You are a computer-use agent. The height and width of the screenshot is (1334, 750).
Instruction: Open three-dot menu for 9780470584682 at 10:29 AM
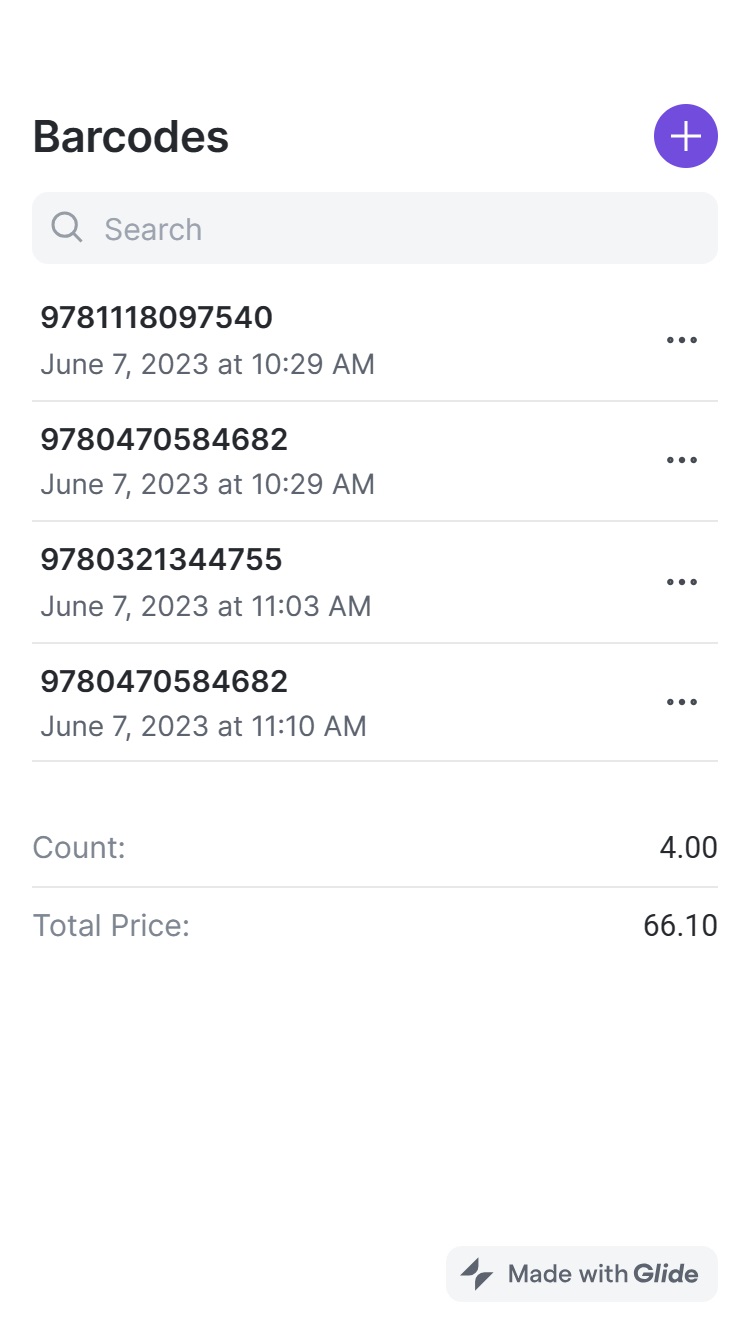[x=681, y=460]
